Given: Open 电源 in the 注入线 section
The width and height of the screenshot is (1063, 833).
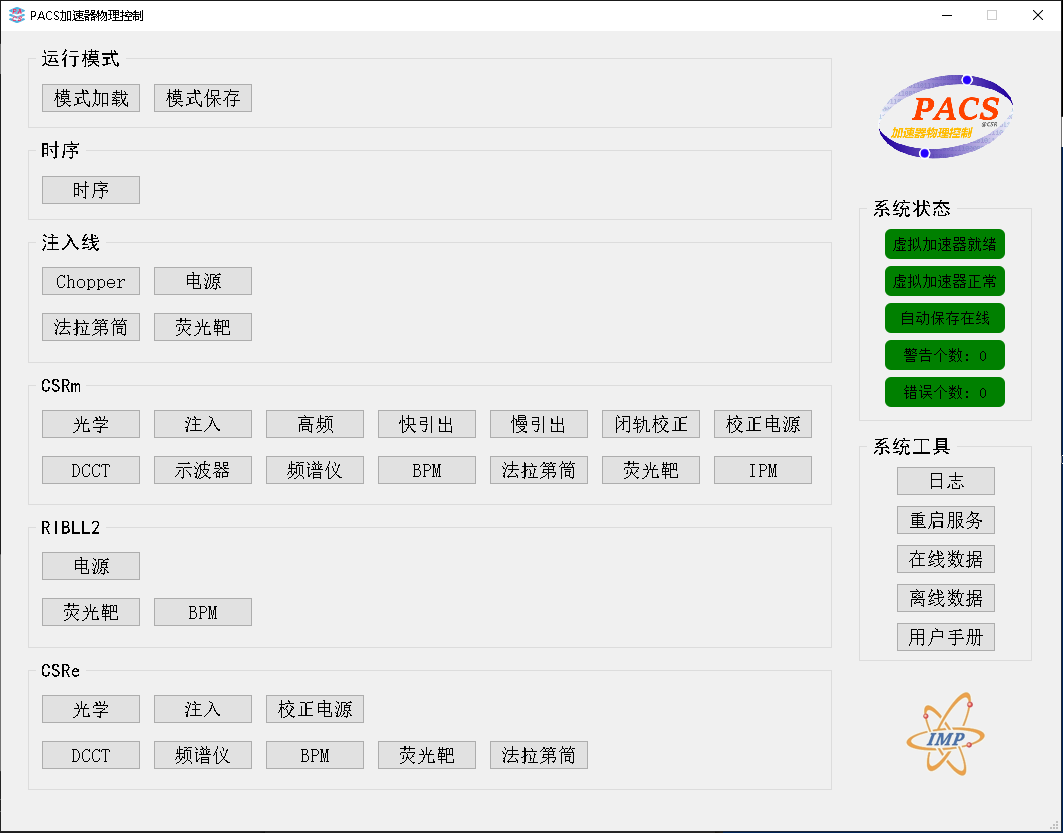Looking at the screenshot, I should (x=203, y=281).
